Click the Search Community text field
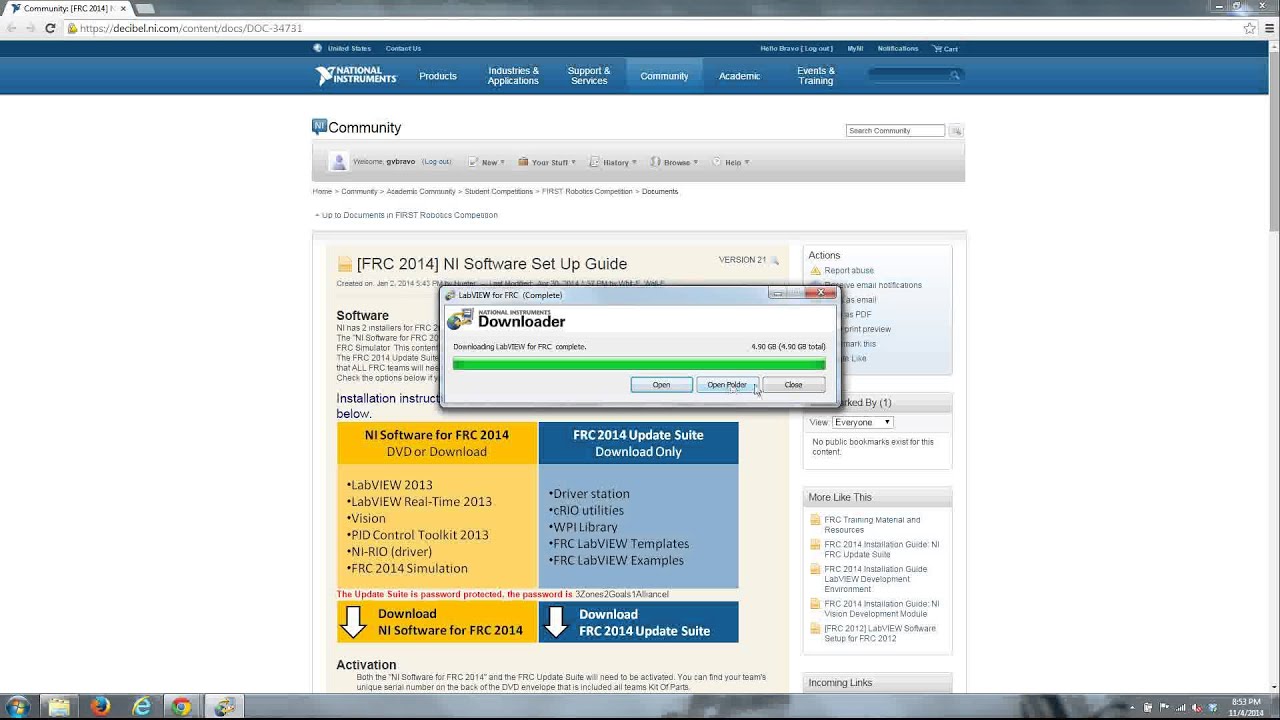This screenshot has height=720, width=1280. [x=895, y=130]
